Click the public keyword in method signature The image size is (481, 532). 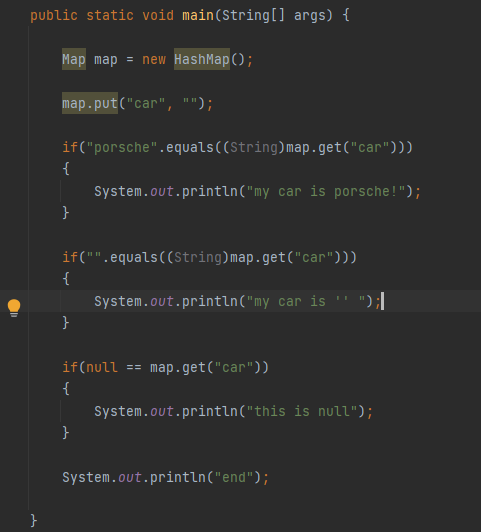pyautogui.click(x=54, y=16)
